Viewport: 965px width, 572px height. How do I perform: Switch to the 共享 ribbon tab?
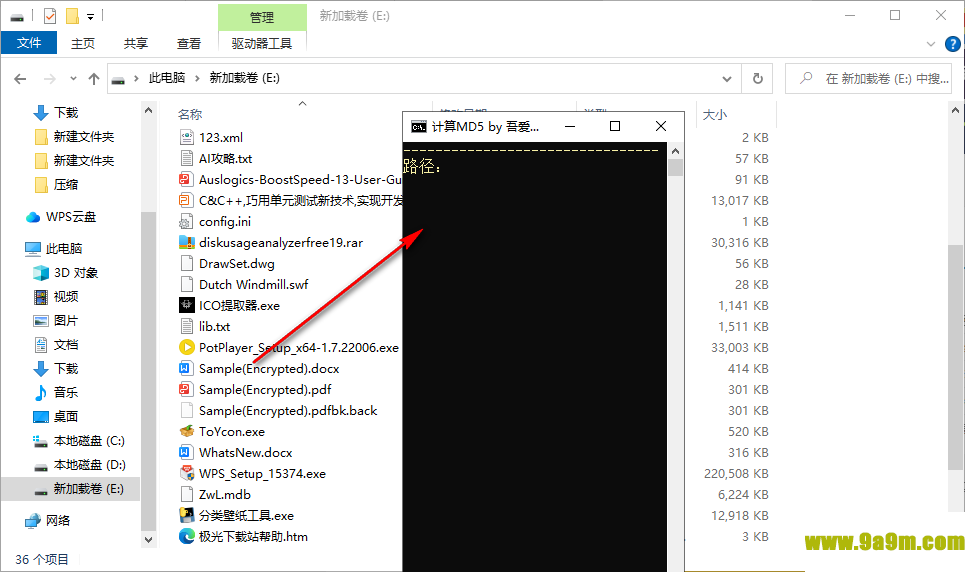point(135,43)
